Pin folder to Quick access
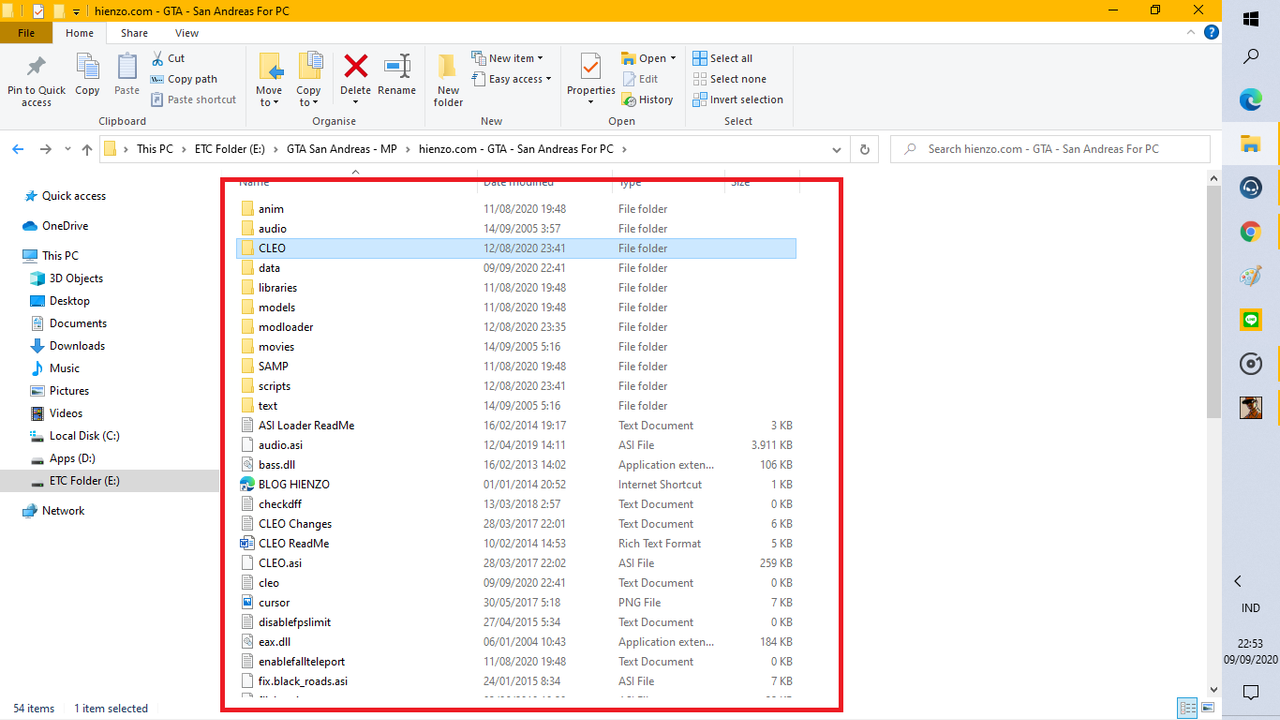The image size is (1280, 720). tap(36, 80)
